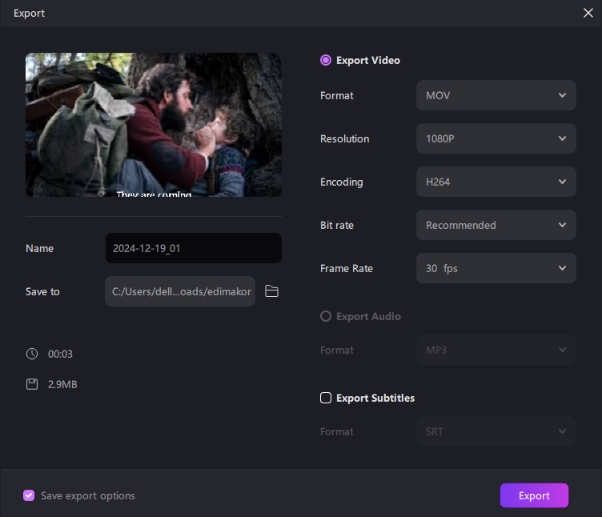
Task: Open the SRT subtitle format dropdown
Action: tap(495, 432)
